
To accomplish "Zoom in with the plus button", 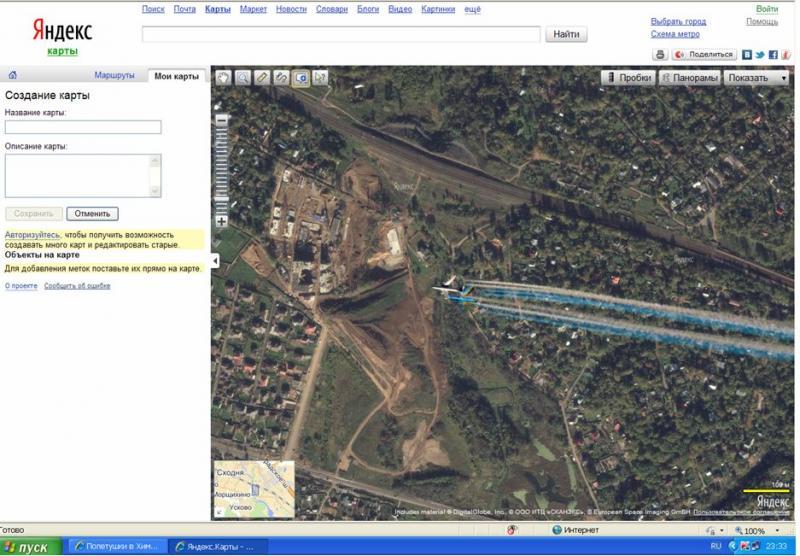I will coord(222,222).
